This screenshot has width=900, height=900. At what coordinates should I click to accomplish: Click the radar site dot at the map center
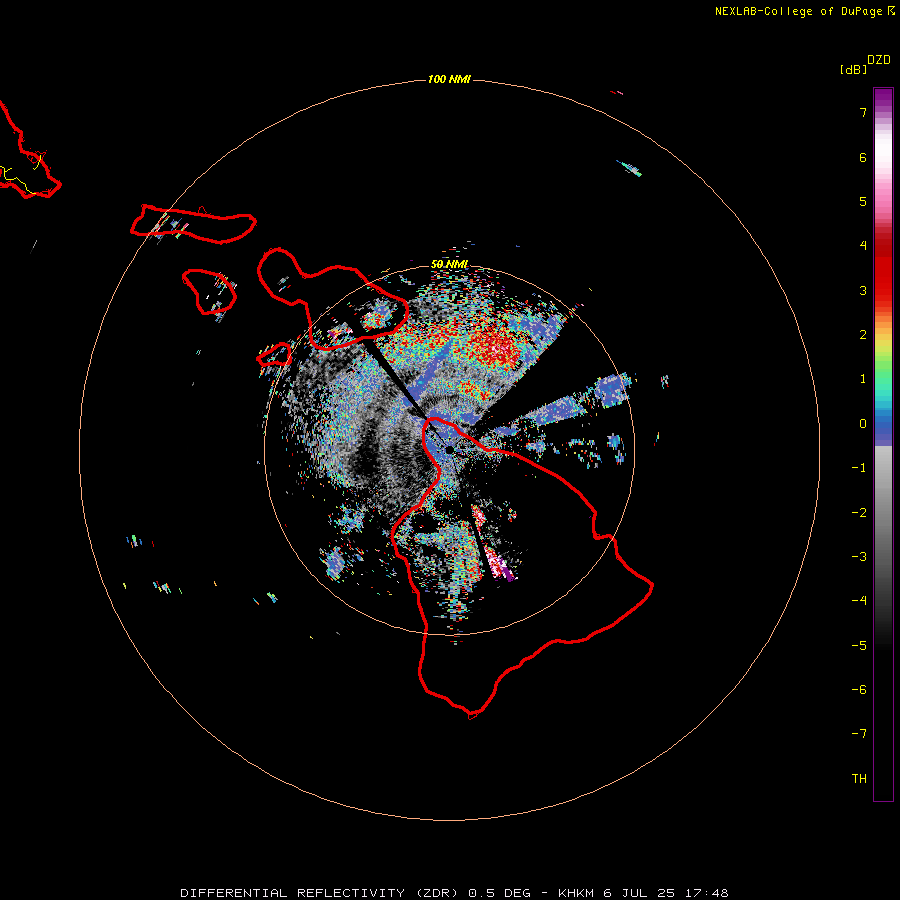449,450
